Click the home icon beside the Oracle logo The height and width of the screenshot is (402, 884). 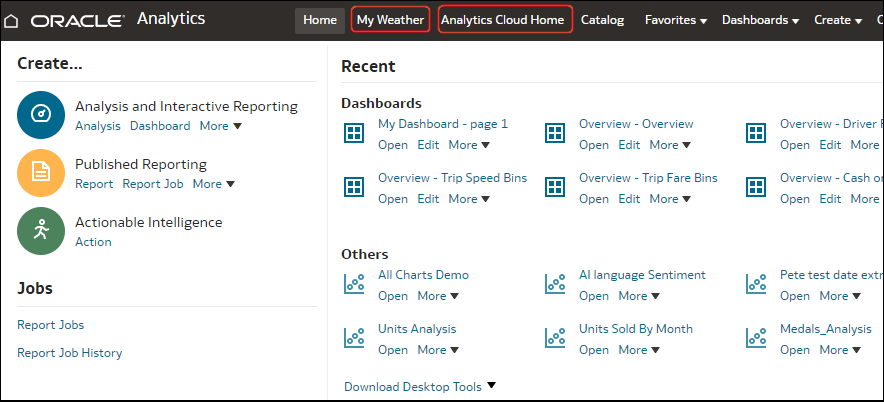pyautogui.click(x=12, y=20)
